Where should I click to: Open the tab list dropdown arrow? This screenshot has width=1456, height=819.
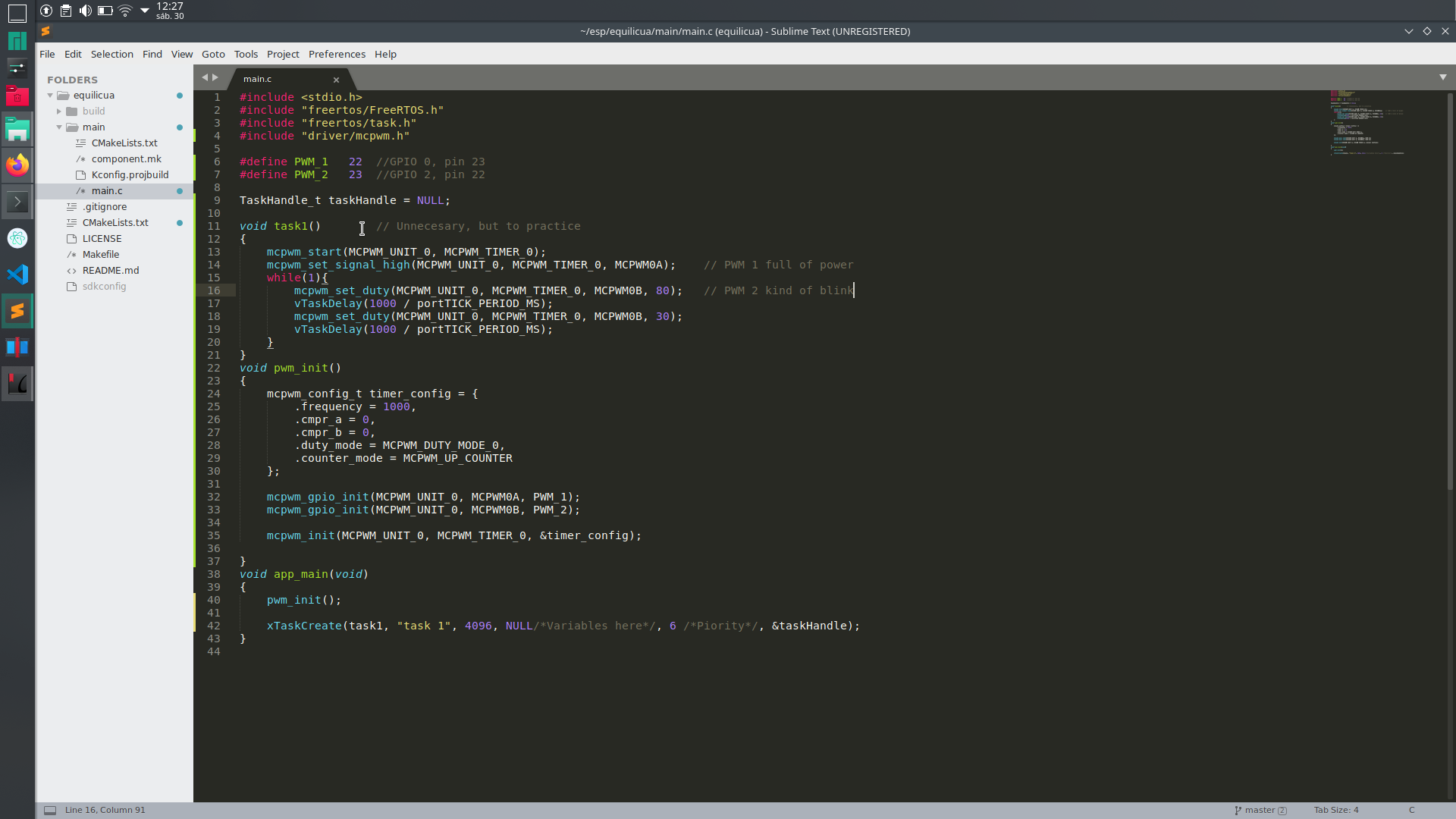(1442, 77)
